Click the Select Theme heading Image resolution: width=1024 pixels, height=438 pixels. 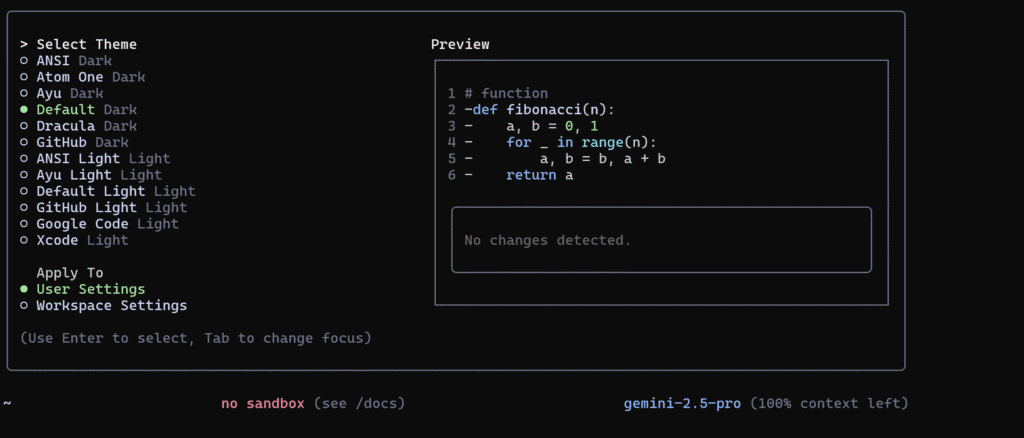point(86,44)
